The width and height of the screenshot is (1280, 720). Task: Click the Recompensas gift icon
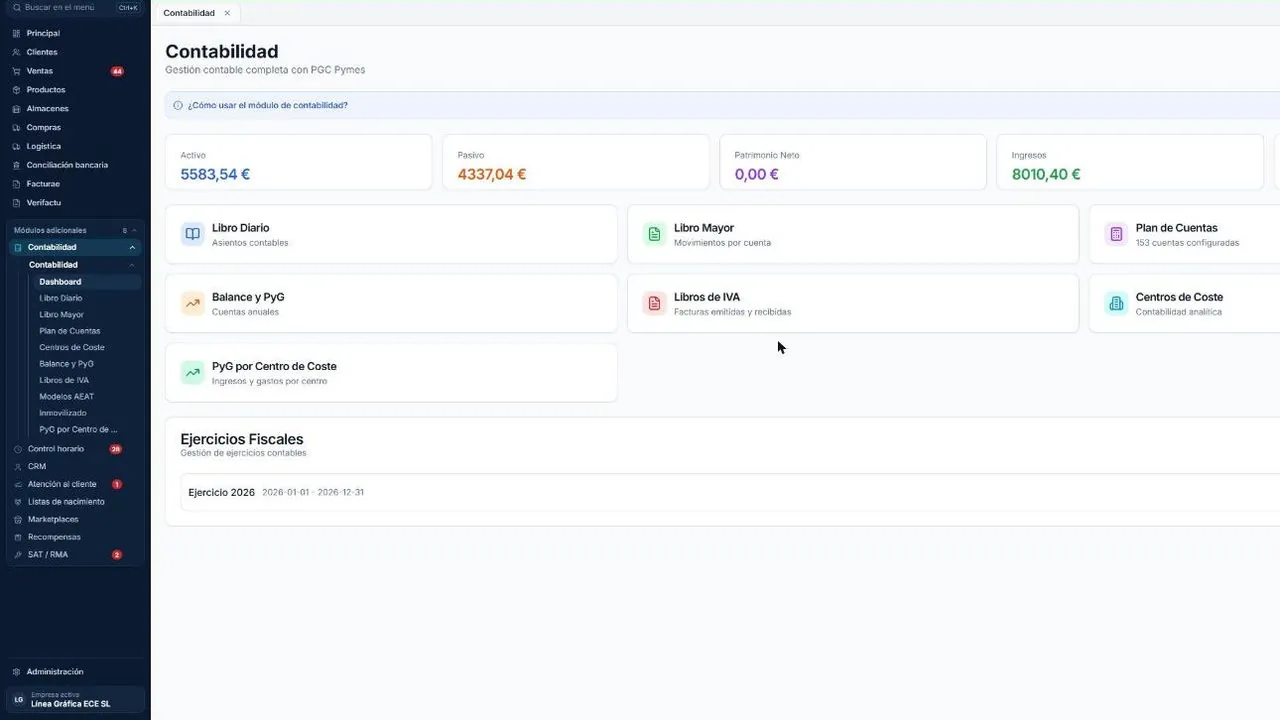(18, 537)
